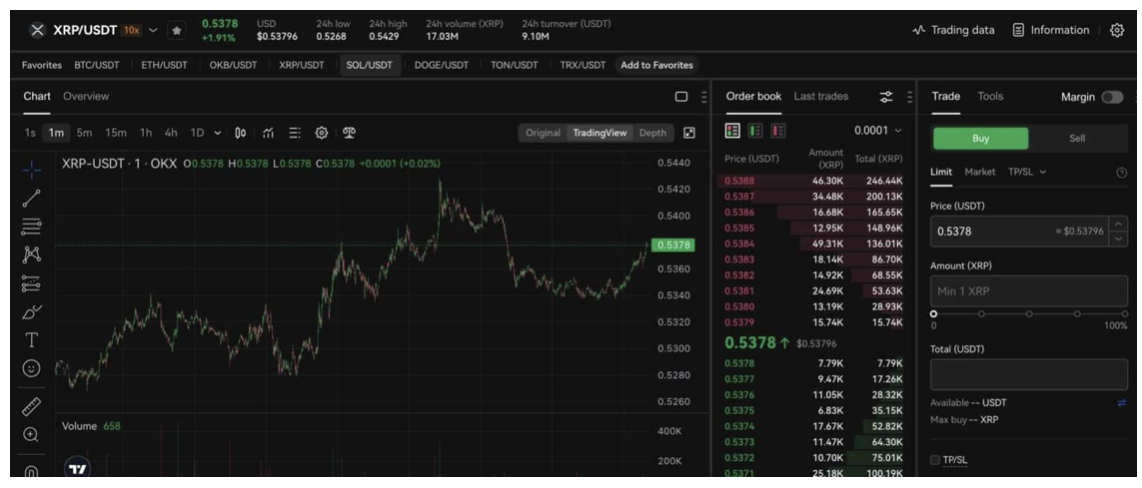Switch to the Overview tab

pos(86,96)
